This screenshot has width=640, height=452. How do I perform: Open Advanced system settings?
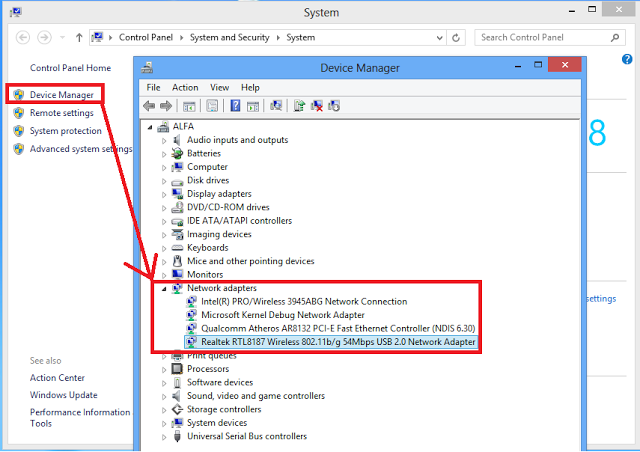tap(81, 149)
